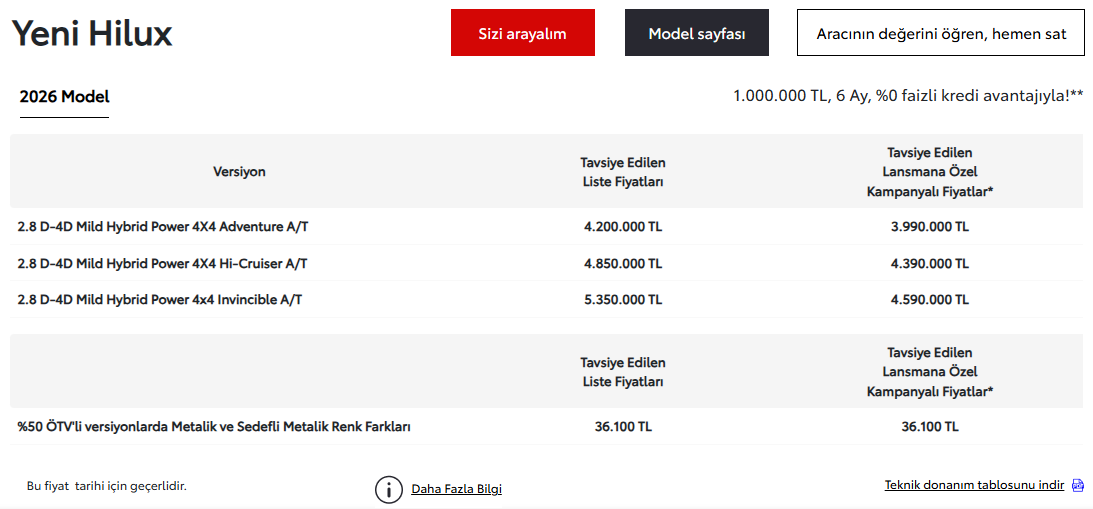The width and height of the screenshot is (1093, 509).
Task: Click second table's Tavsiye Edilen Liste Fiyatları header
Action: [x=623, y=372]
